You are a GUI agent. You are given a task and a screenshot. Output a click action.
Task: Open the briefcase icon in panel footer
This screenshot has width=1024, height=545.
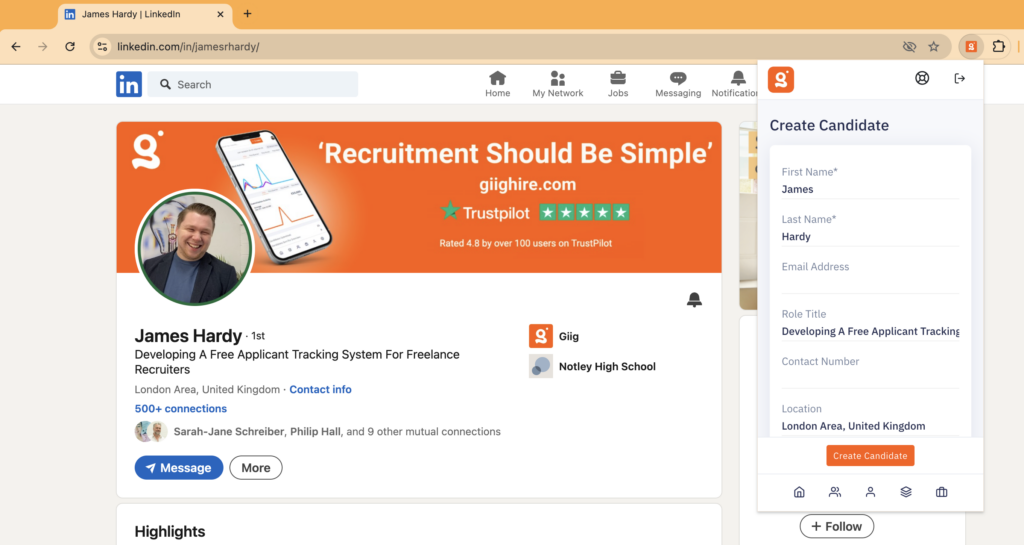[x=941, y=492]
